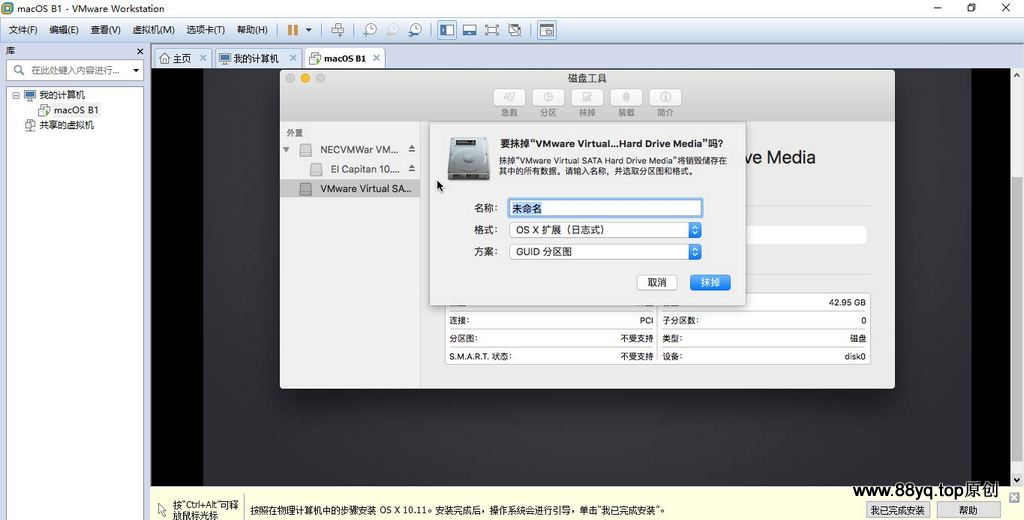Close the macOS B1 tab
The height and width of the screenshot is (520, 1024).
(x=376, y=58)
